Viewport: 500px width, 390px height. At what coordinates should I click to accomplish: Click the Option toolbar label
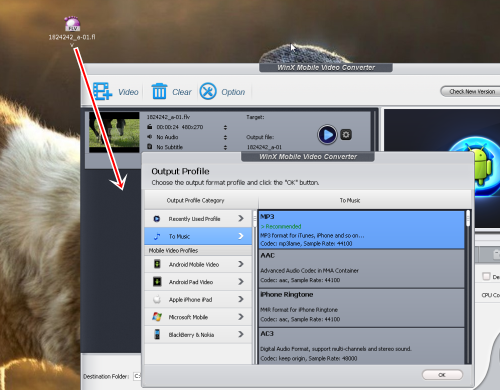[x=233, y=92]
